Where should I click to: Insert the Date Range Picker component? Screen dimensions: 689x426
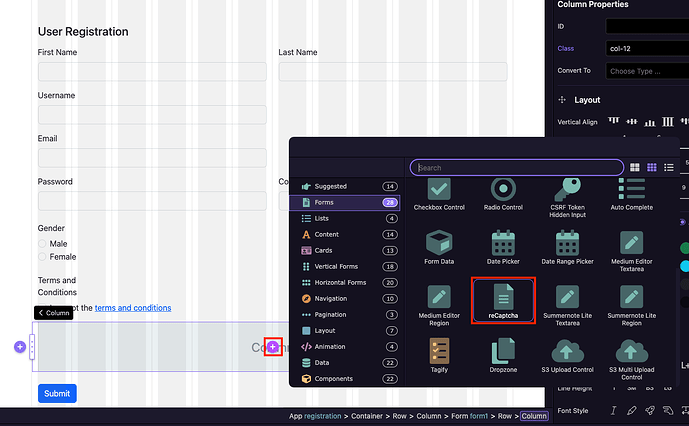click(567, 248)
